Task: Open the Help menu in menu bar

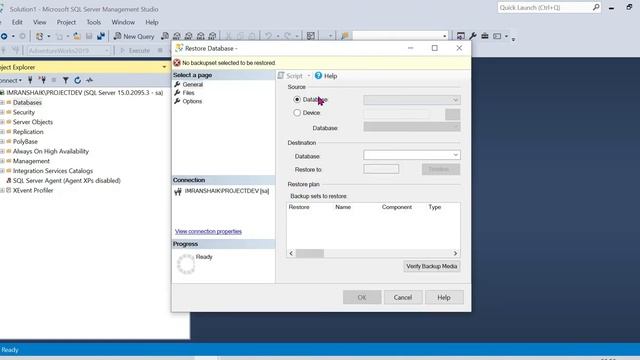Action: (x=152, y=22)
